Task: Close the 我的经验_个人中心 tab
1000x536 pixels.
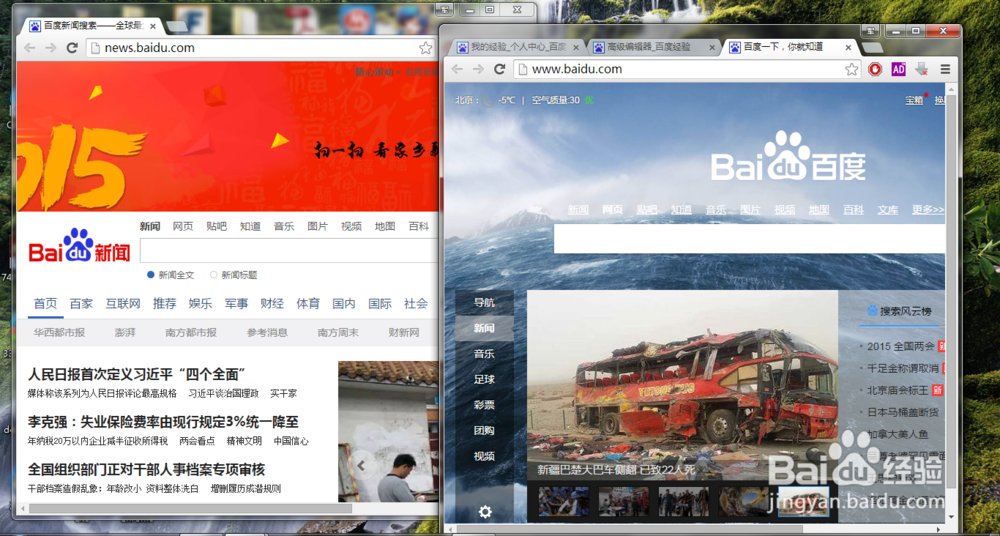Action: (575, 48)
